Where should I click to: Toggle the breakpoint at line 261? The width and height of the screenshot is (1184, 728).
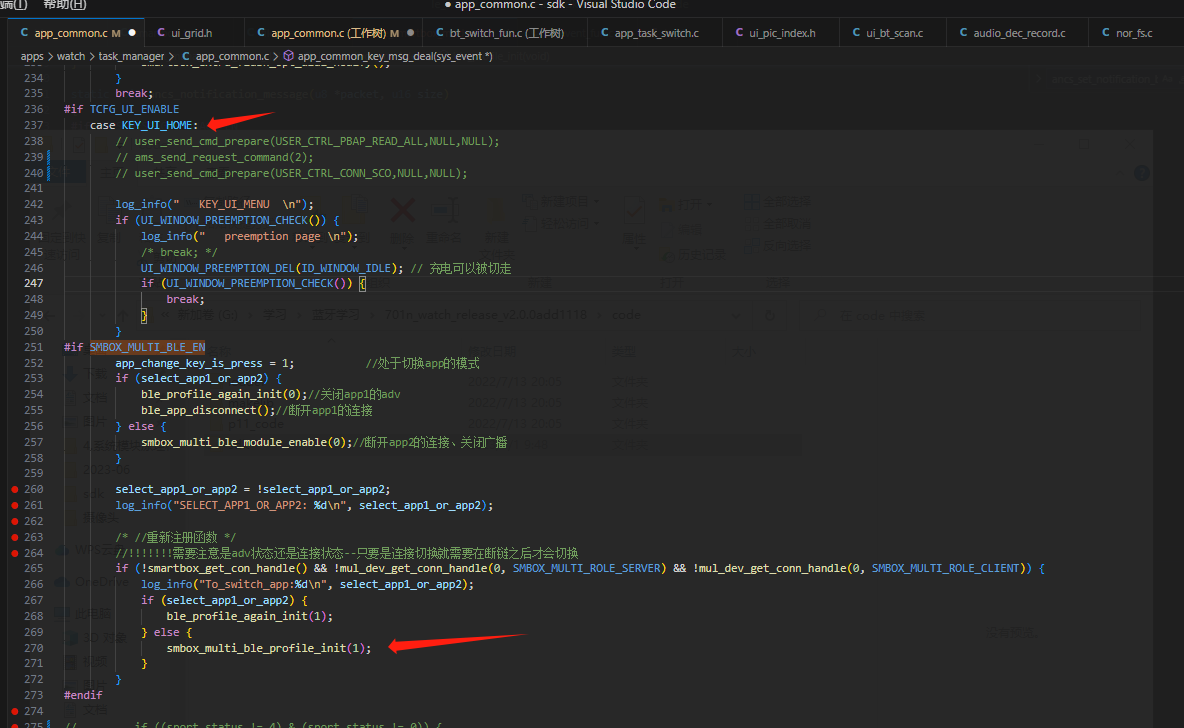click(14, 505)
